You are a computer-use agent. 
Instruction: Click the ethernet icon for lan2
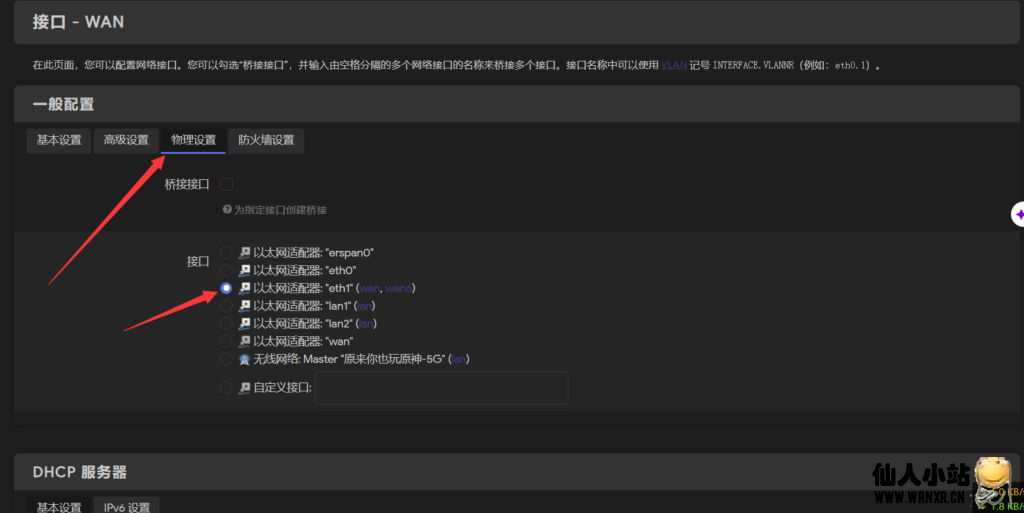click(x=245, y=323)
